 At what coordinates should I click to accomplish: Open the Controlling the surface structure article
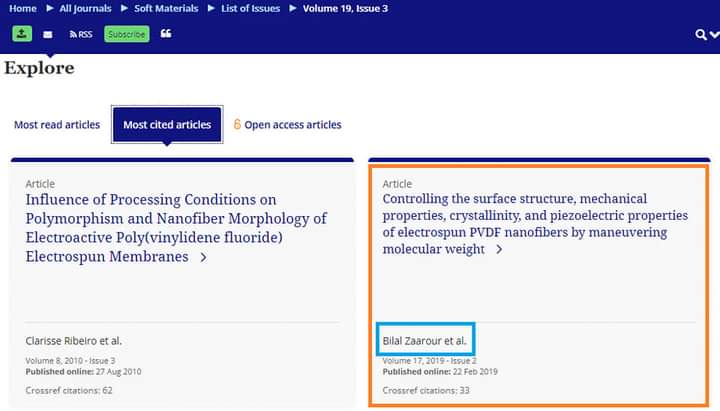click(535, 224)
